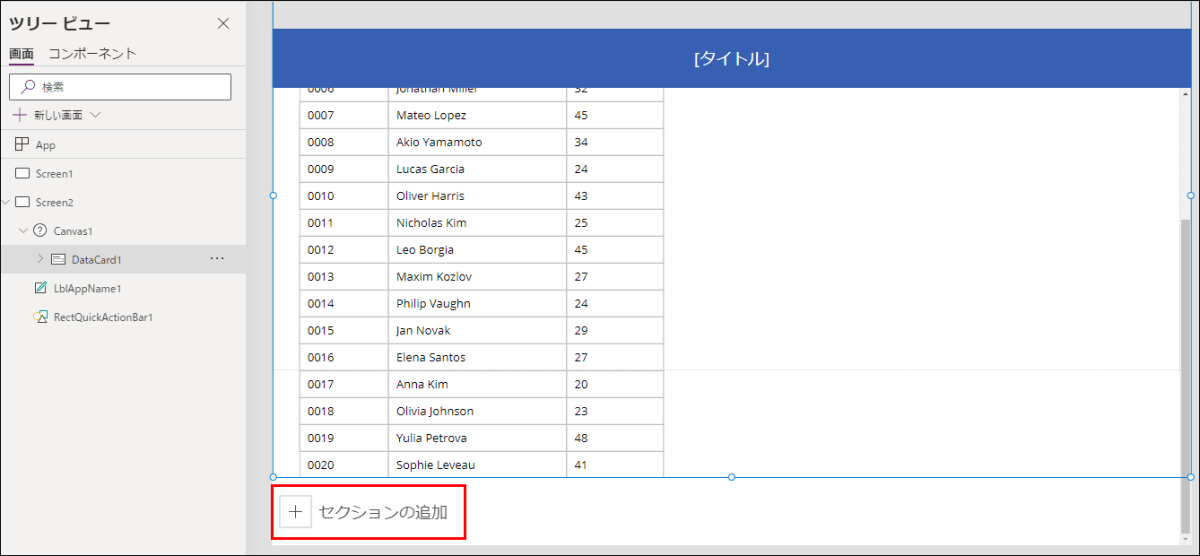Click the LblAppName1 label icon
Screen dimensions: 1200x556
pos(40,288)
